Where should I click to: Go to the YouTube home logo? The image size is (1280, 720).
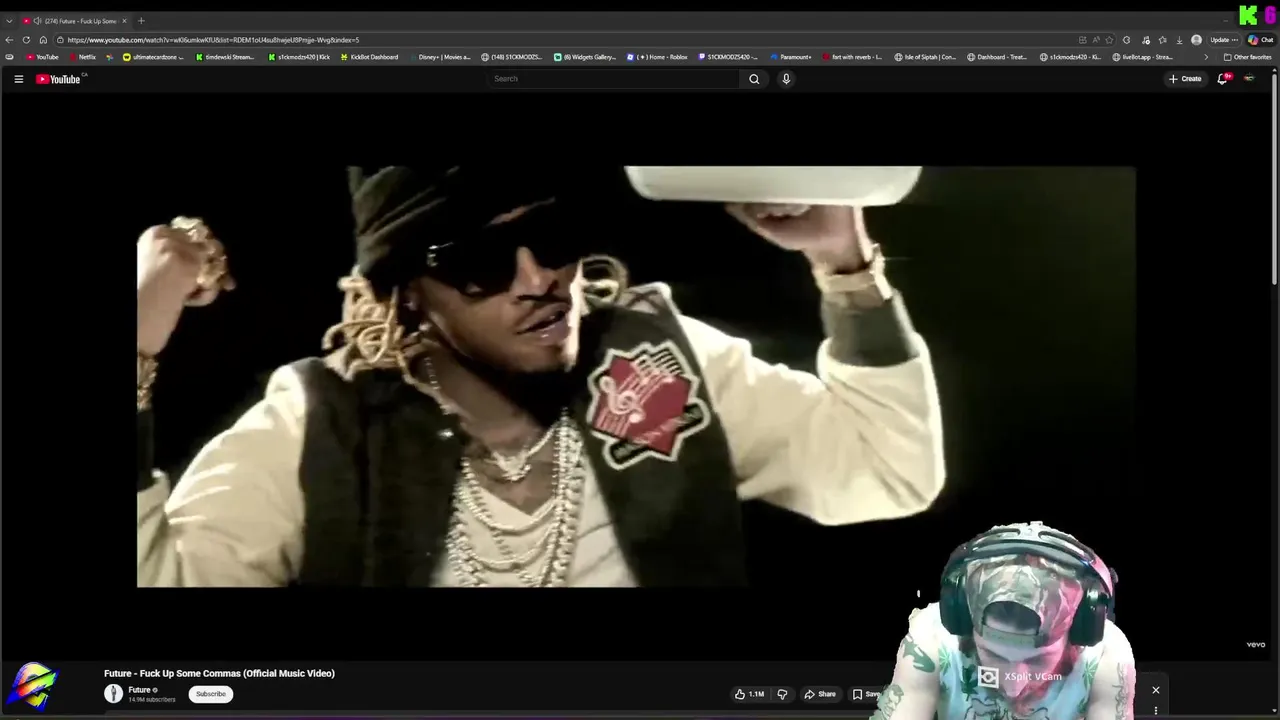click(58, 79)
